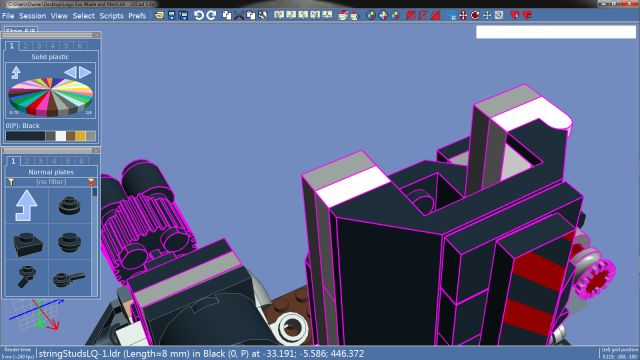Click the open file folder icon
Viewport: 640px width, 360px height.
(159, 16)
